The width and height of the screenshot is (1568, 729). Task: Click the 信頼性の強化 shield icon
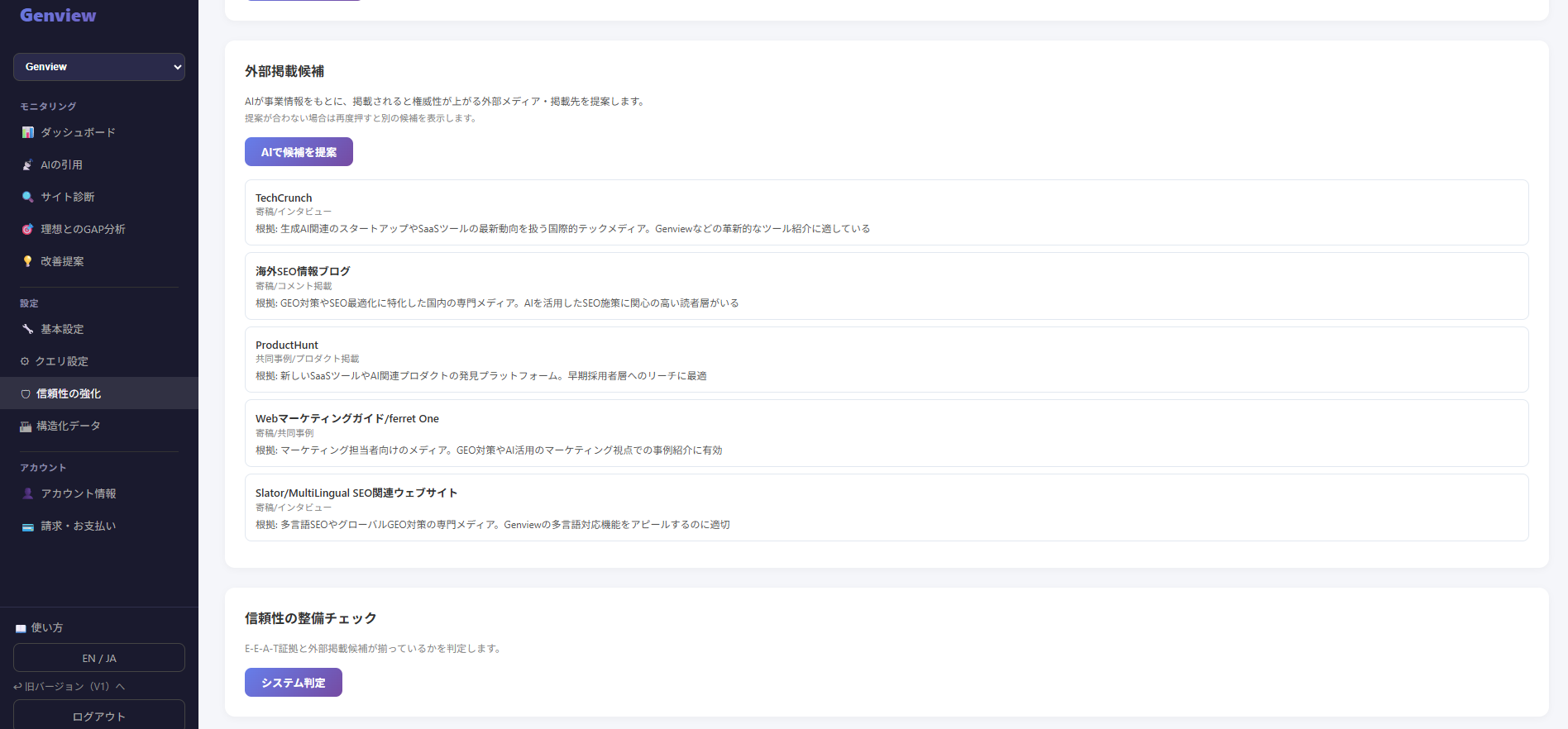[26, 394]
